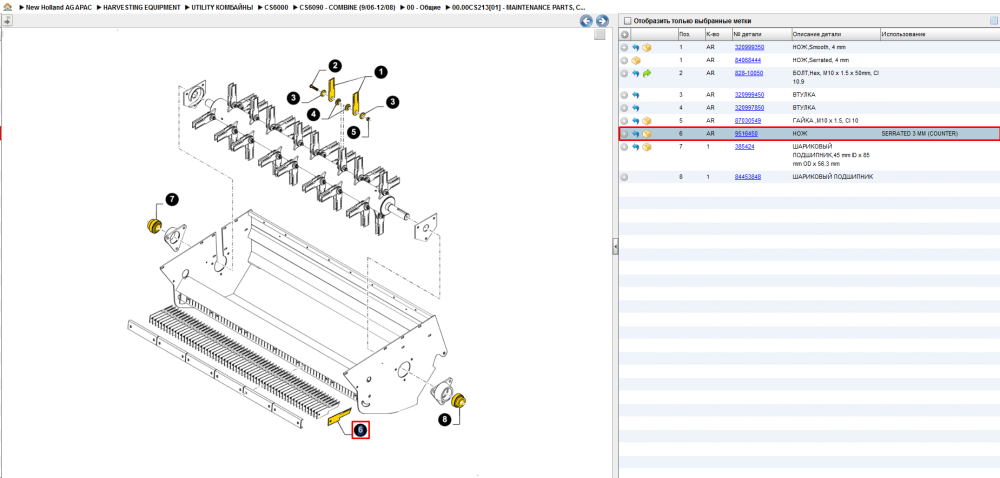1000x478 pixels.
Task: Click box icon in 84068444 row
Action: pyautogui.click(x=636, y=61)
